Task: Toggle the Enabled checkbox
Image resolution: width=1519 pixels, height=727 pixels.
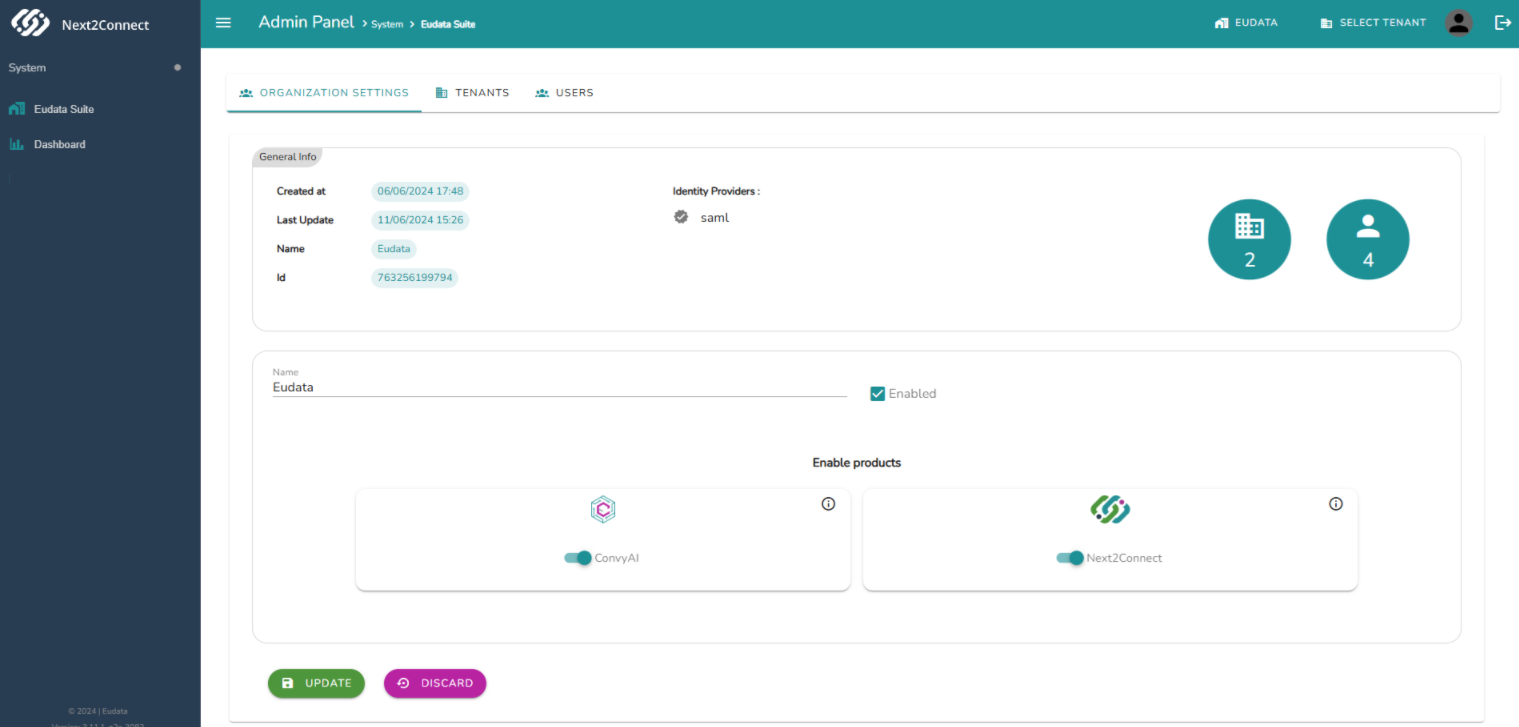Action: pyautogui.click(x=878, y=394)
